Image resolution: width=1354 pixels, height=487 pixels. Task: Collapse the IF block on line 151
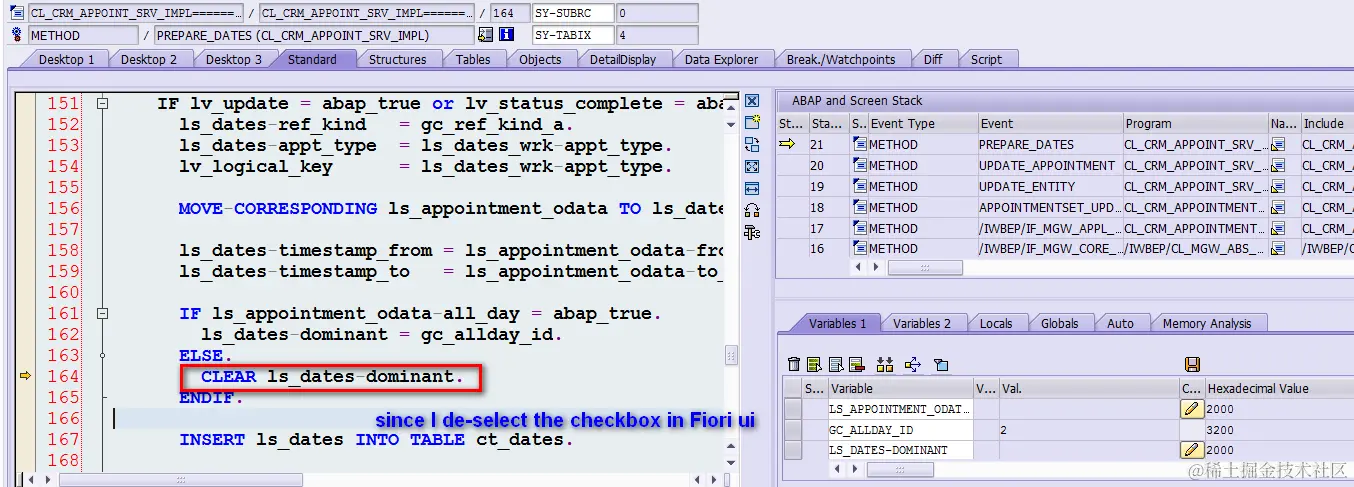101,104
